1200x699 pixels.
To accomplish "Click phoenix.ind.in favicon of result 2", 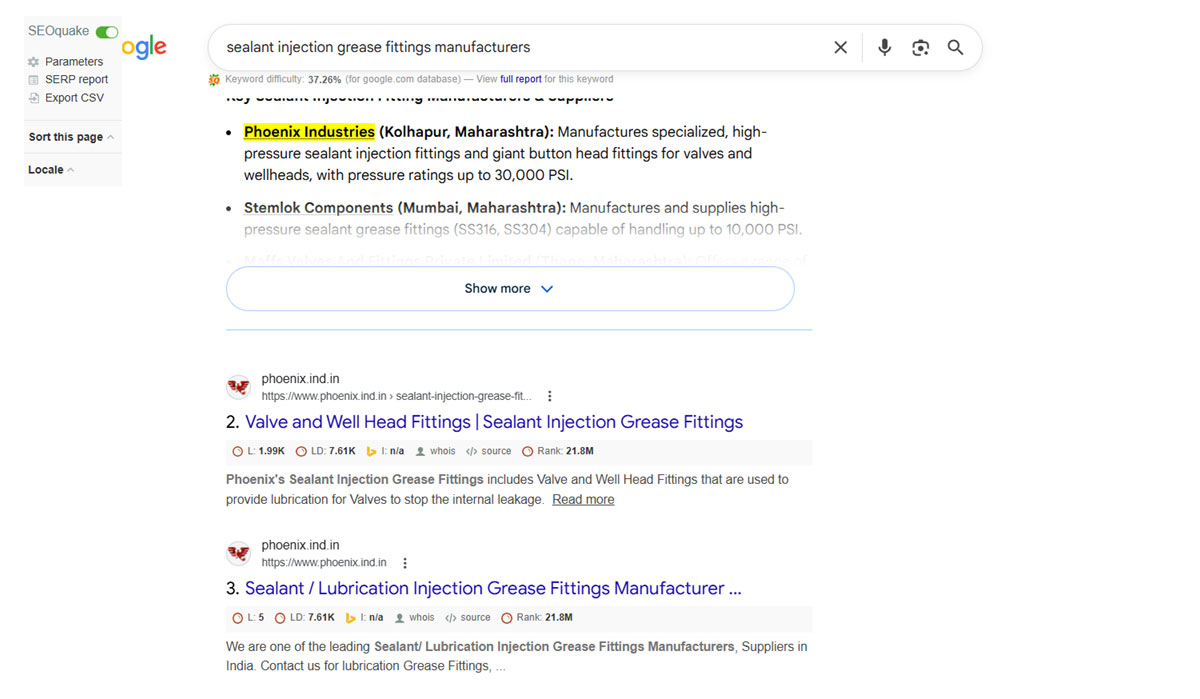I will point(238,387).
